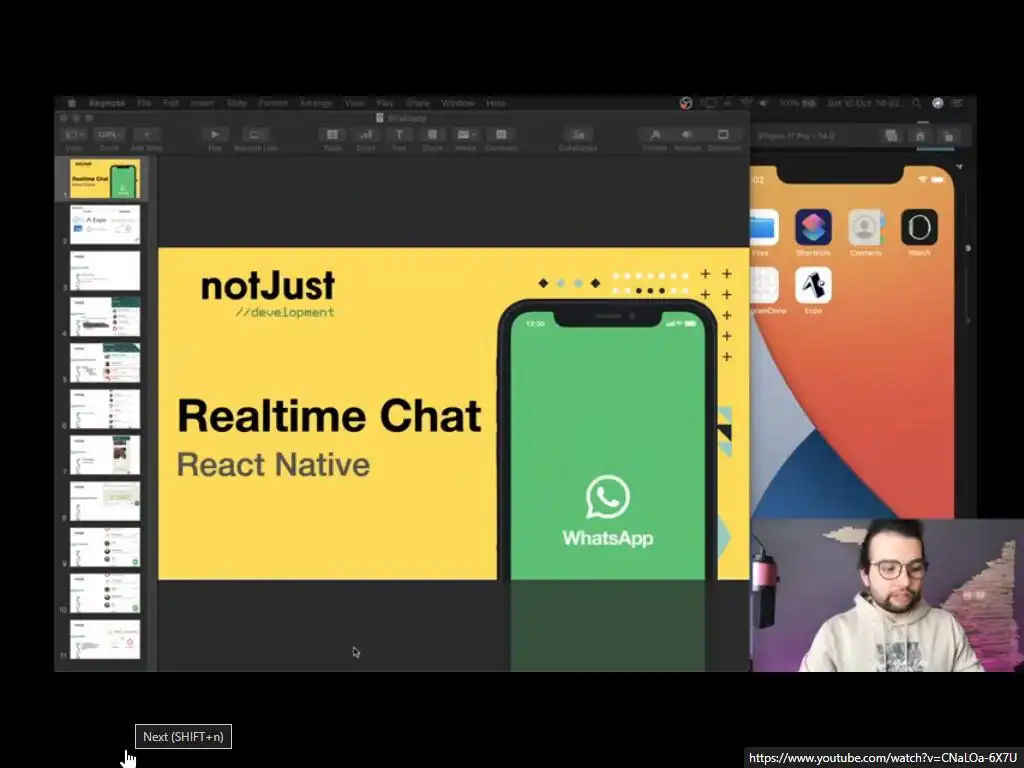Viewport: 1024px width, 768px height.
Task: Open the Insert menu
Action: 202,103
